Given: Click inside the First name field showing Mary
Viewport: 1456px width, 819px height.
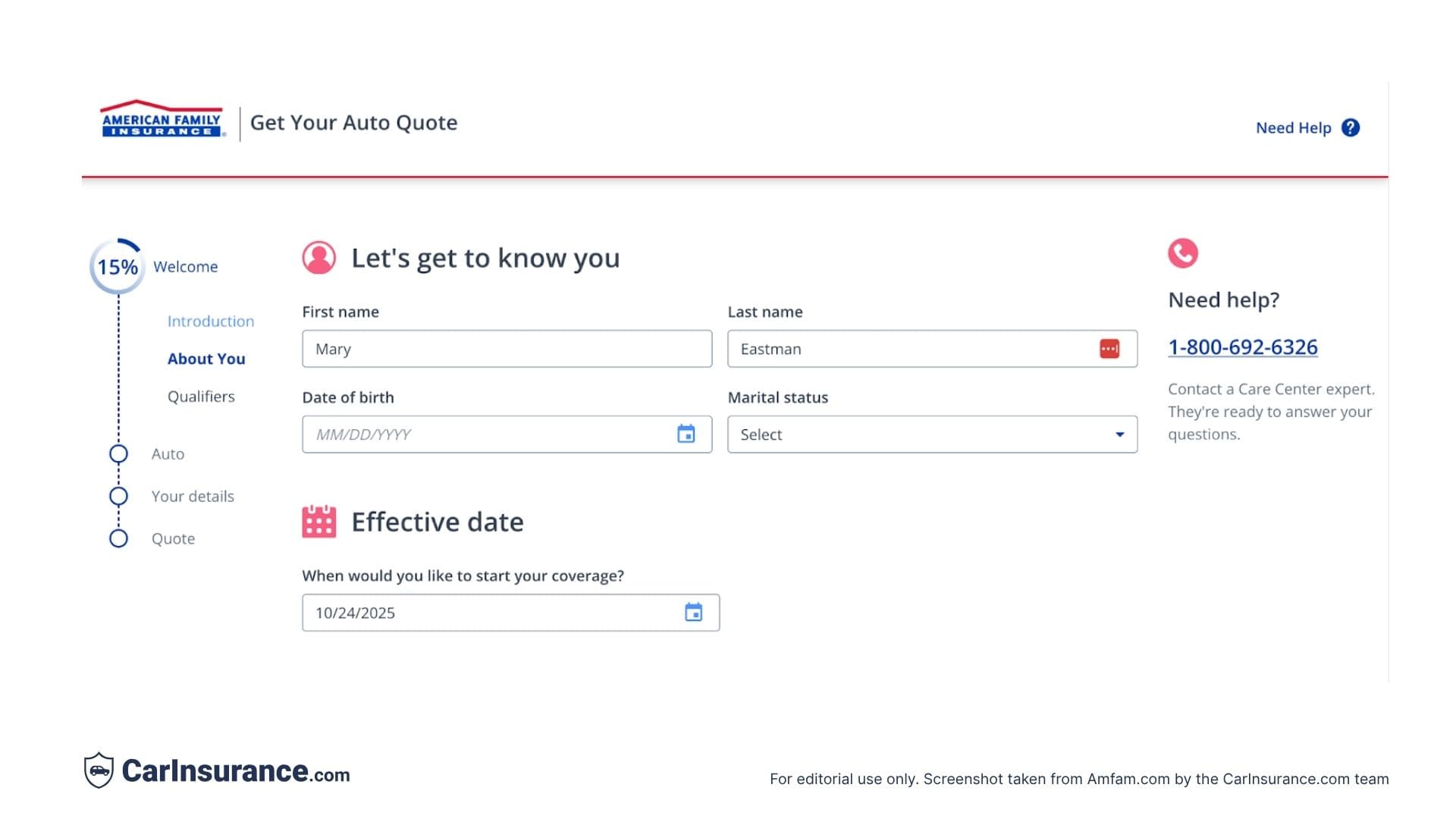Looking at the screenshot, I should pos(507,349).
